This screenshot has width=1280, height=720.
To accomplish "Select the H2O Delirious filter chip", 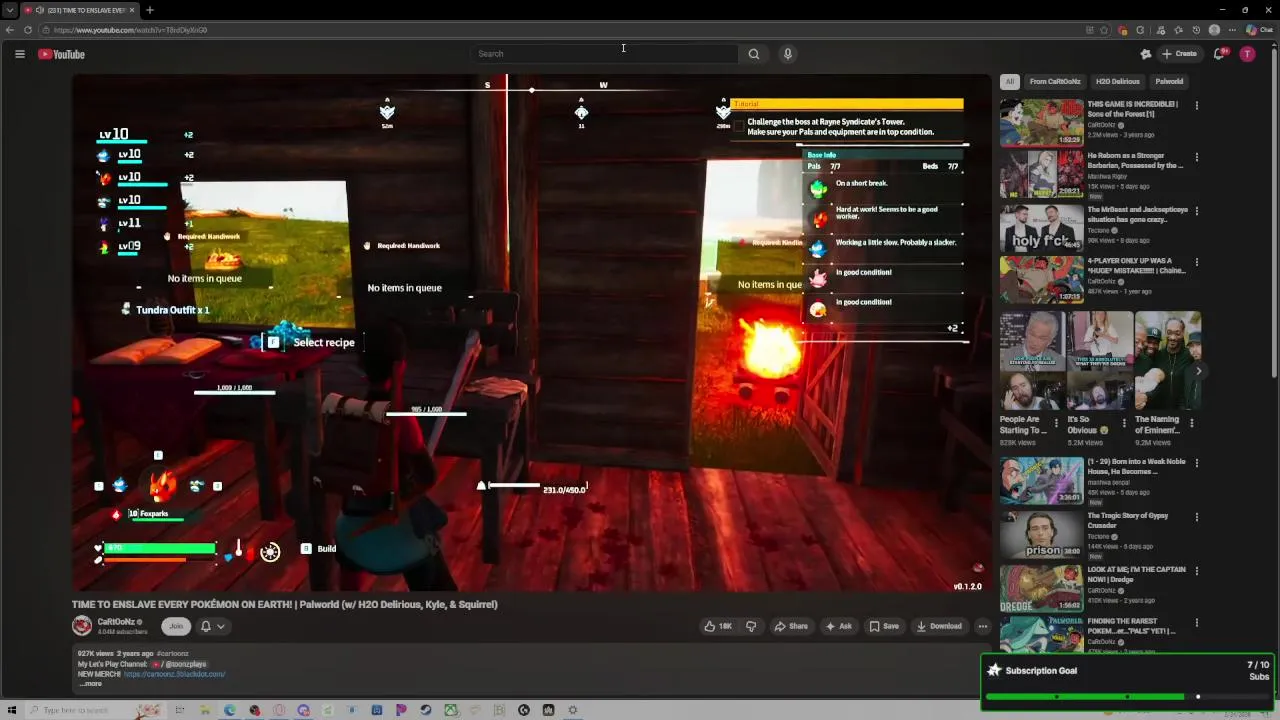I will (1118, 81).
